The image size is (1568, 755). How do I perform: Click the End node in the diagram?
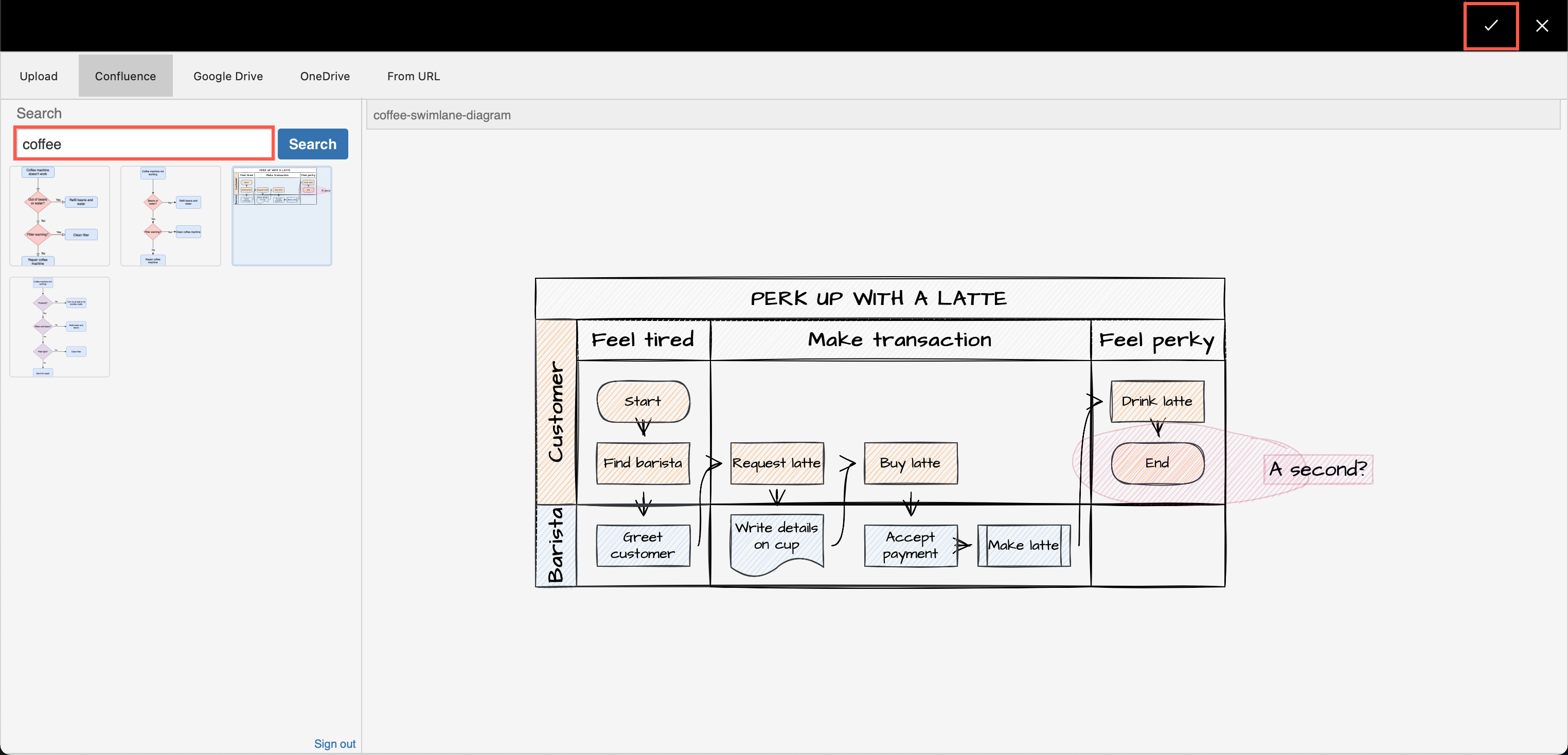pyautogui.click(x=1156, y=462)
